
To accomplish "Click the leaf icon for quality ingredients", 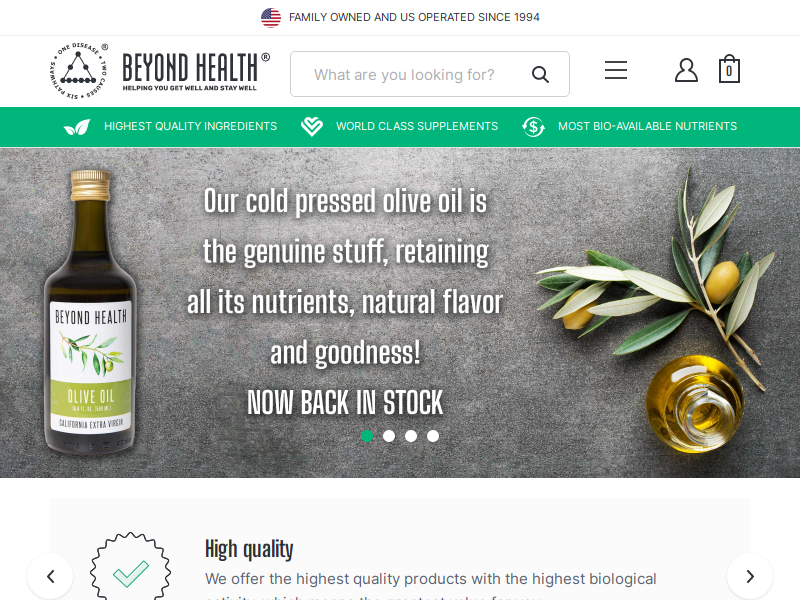I will [x=77, y=127].
